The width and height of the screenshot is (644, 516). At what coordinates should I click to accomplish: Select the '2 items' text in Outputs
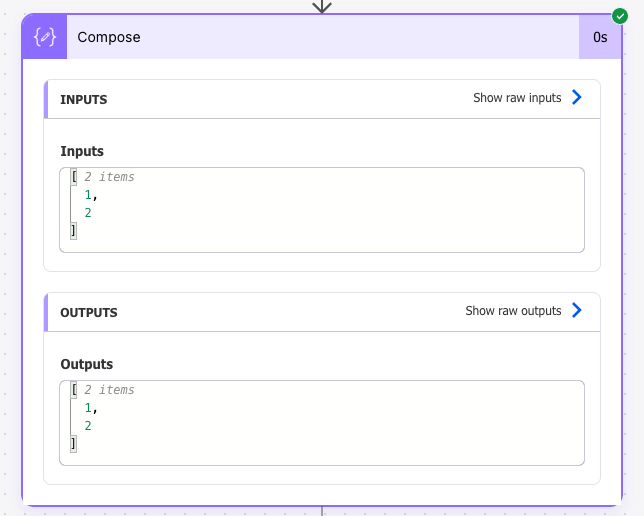pos(109,389)
